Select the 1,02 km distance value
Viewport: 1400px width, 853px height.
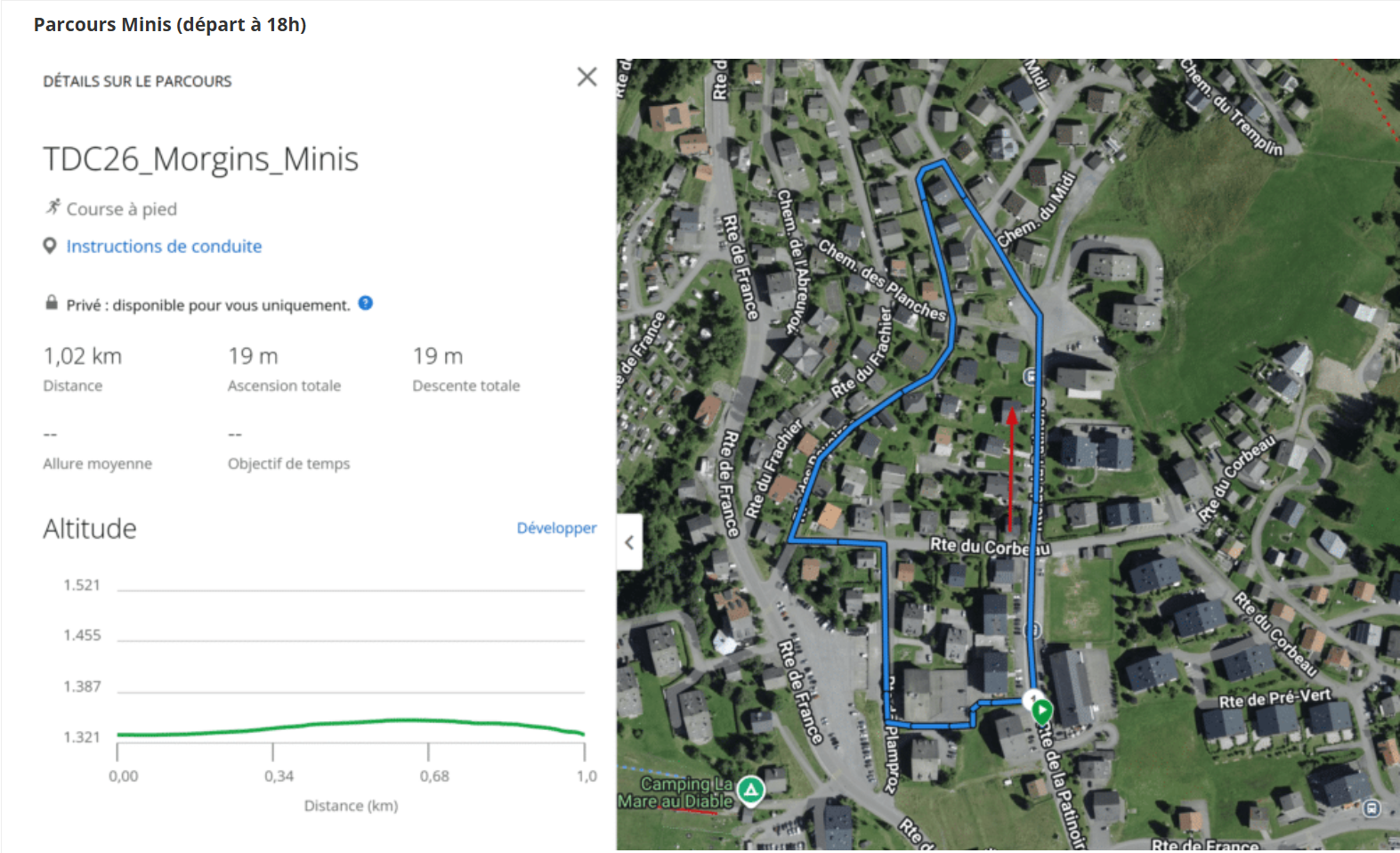point(83,356)
